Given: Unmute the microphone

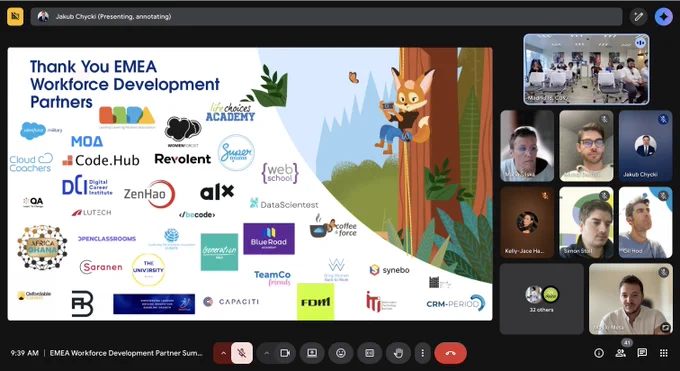Looking at the screenshot, I should tap(242, 353).
